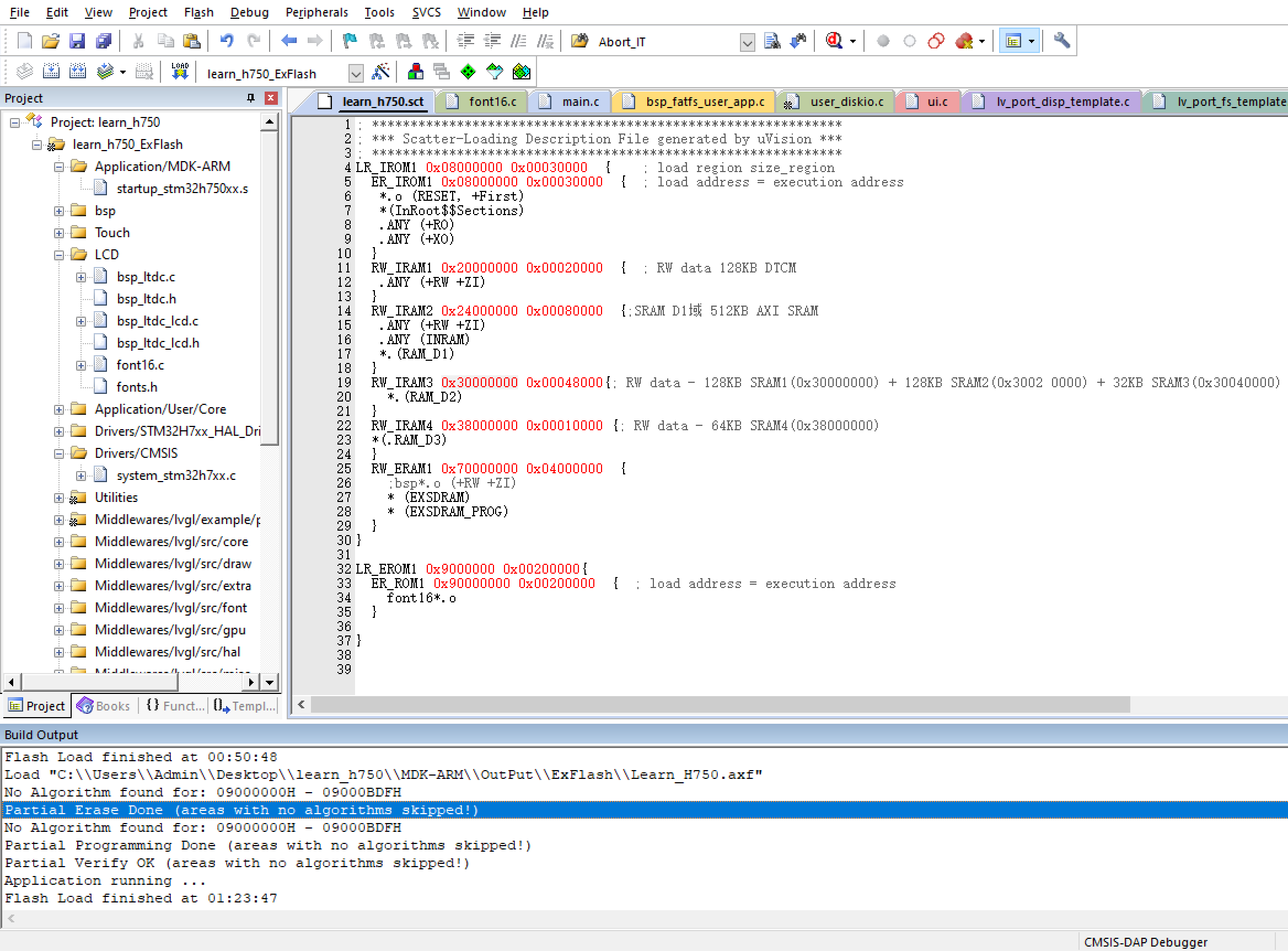Click the Navigate Forwards arrow
1288x951 pixels.
click(x=315, y=41)
